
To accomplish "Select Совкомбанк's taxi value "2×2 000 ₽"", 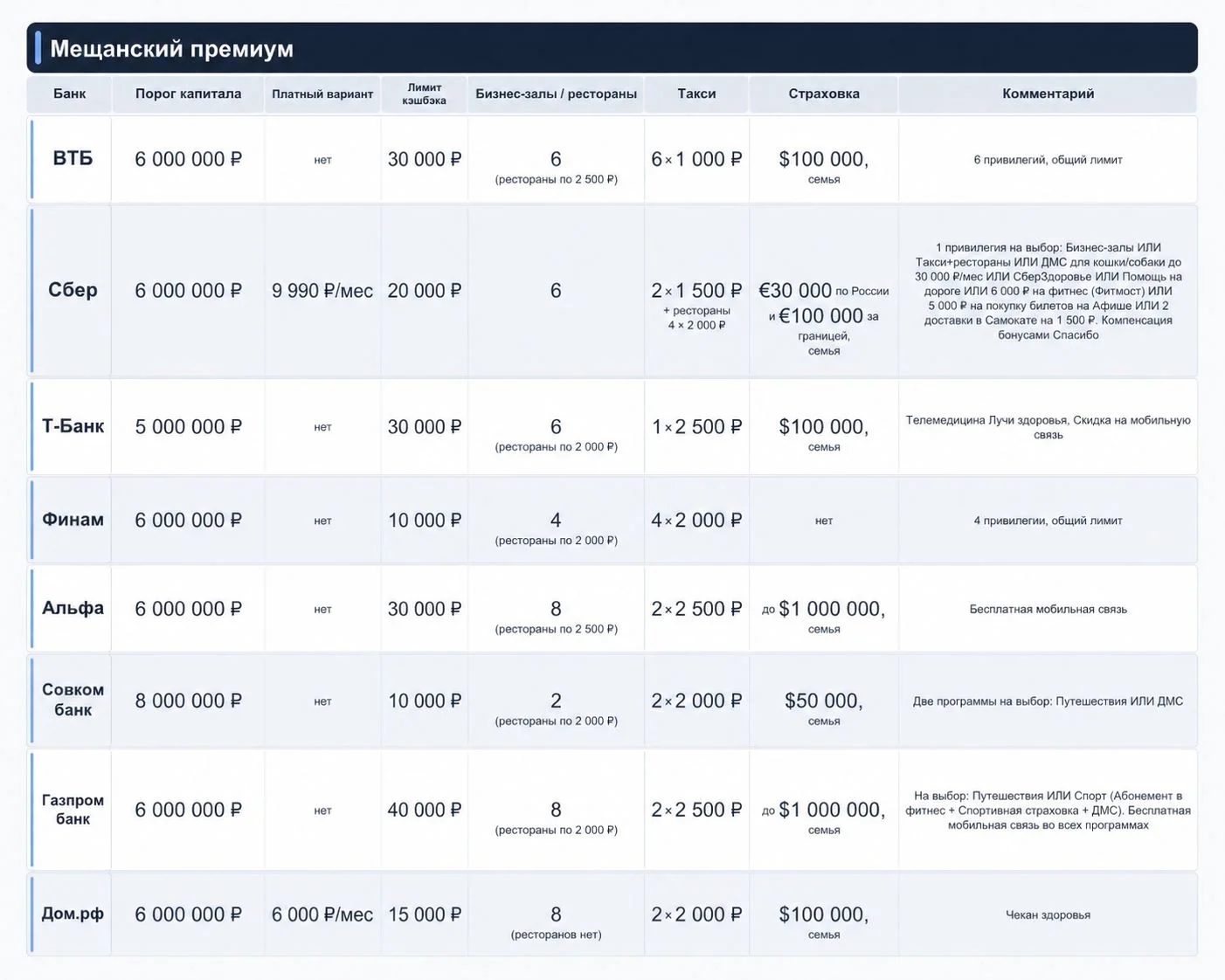I will 696,700.
